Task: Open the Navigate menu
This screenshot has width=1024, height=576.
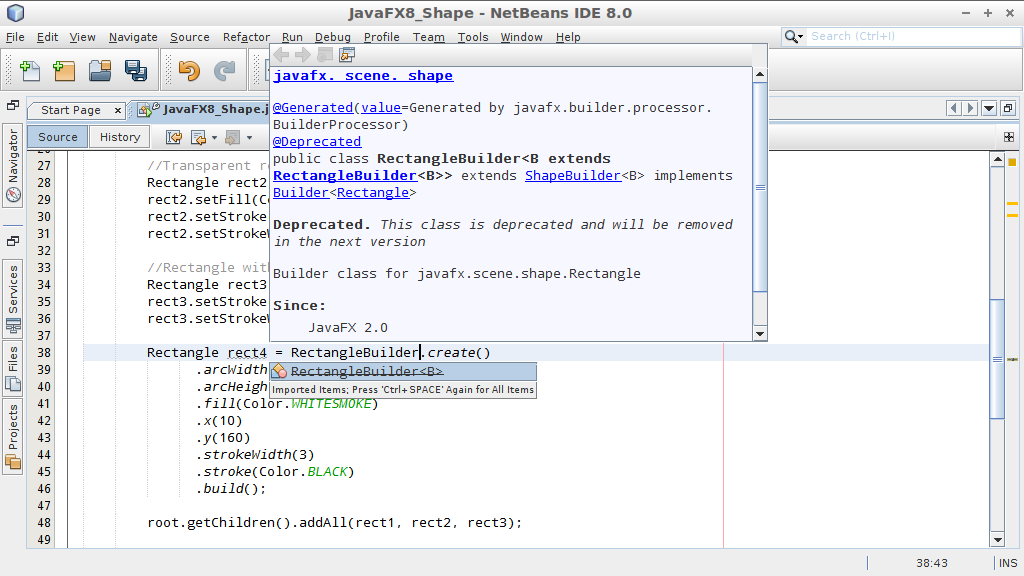Action: pos(133,37)
